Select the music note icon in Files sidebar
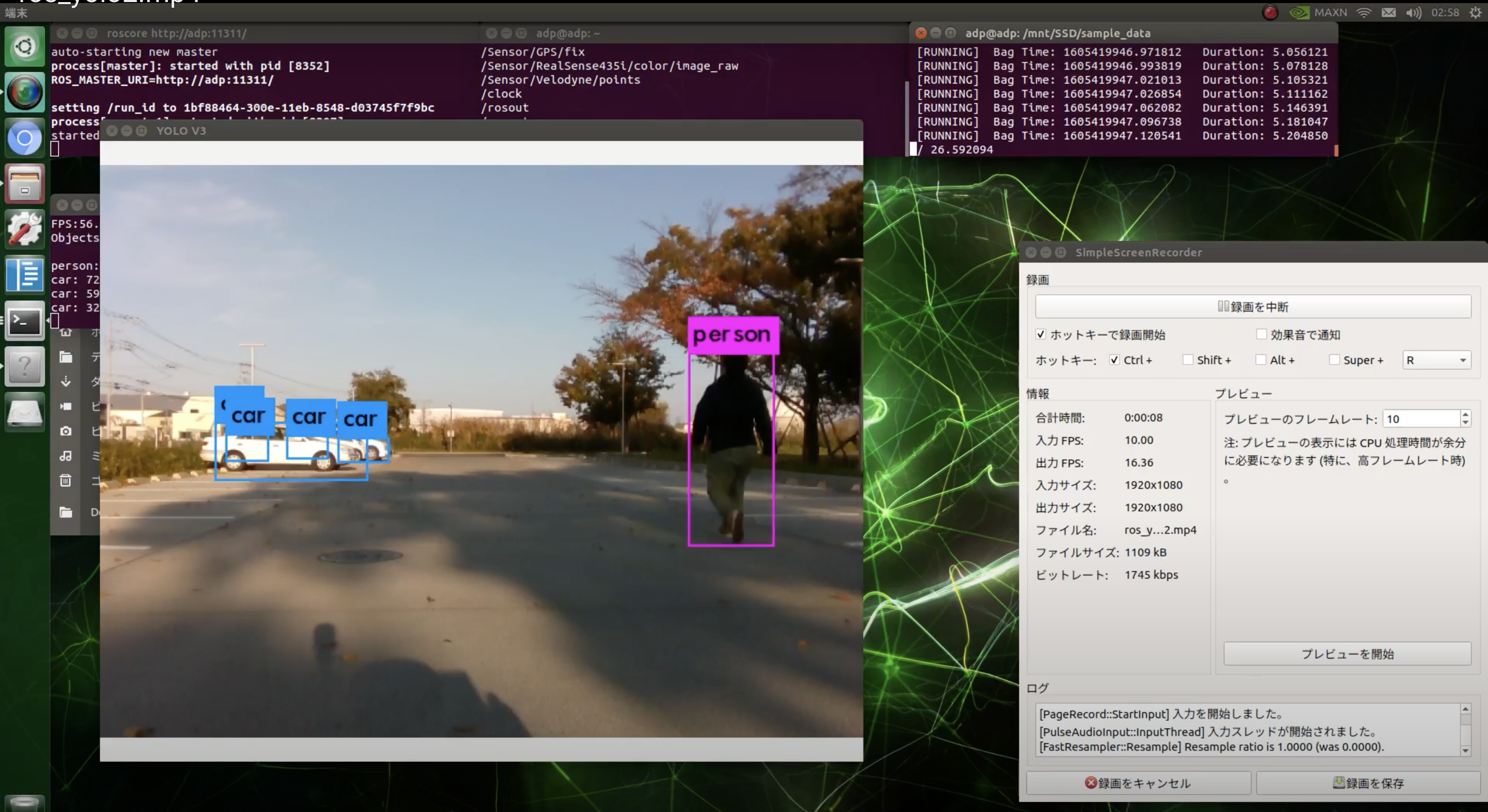The width and height of the screenshot is (1488, 812). click(x=66, y=456)
